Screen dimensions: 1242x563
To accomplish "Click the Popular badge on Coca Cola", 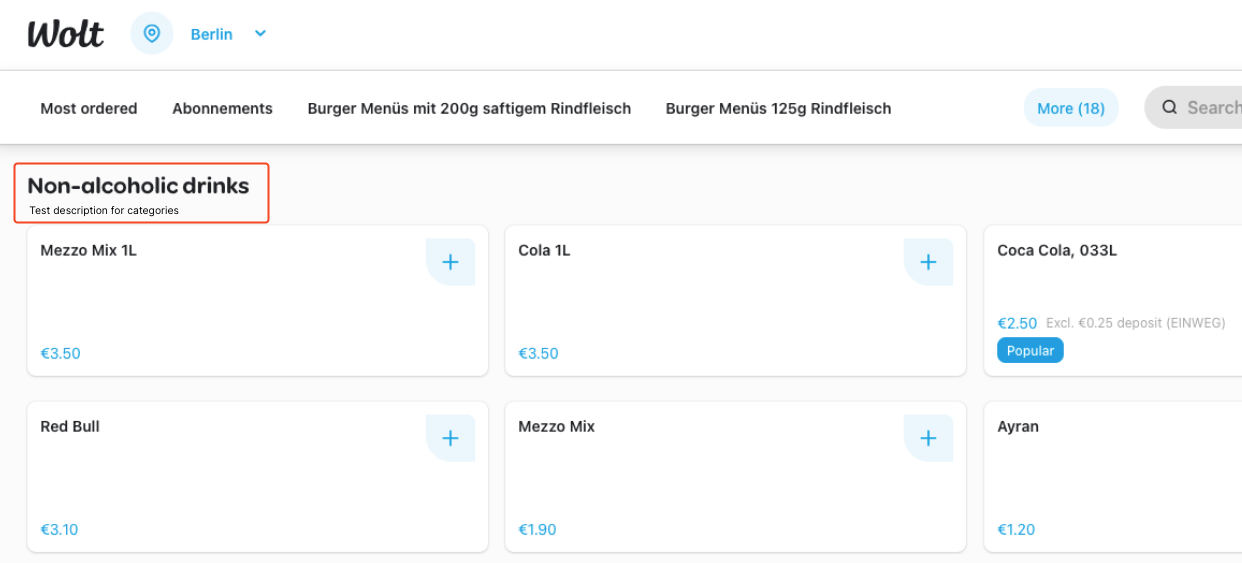I will pyautogui.click(x=1030, y=351).
